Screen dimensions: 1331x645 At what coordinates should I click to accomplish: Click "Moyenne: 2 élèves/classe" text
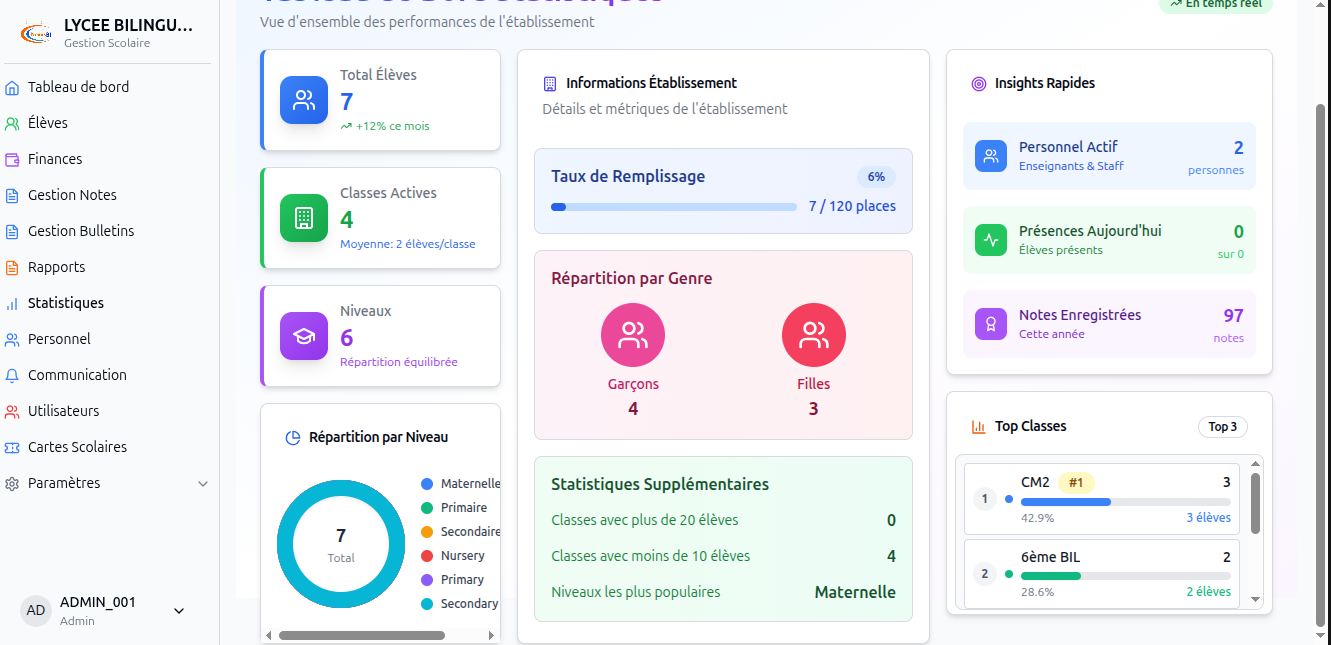click(x=408, y=244)
